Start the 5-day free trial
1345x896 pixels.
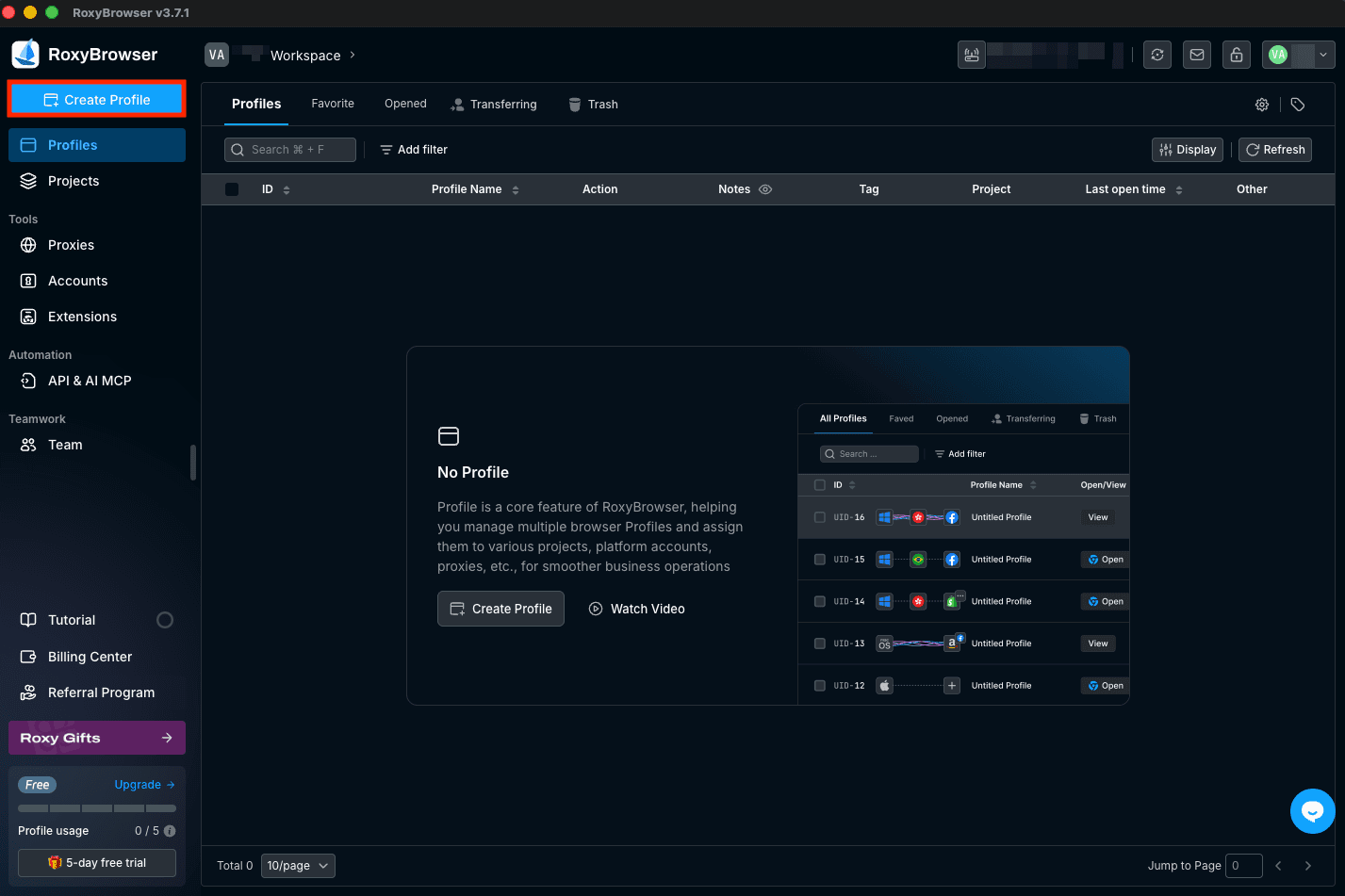coord(96,862)
